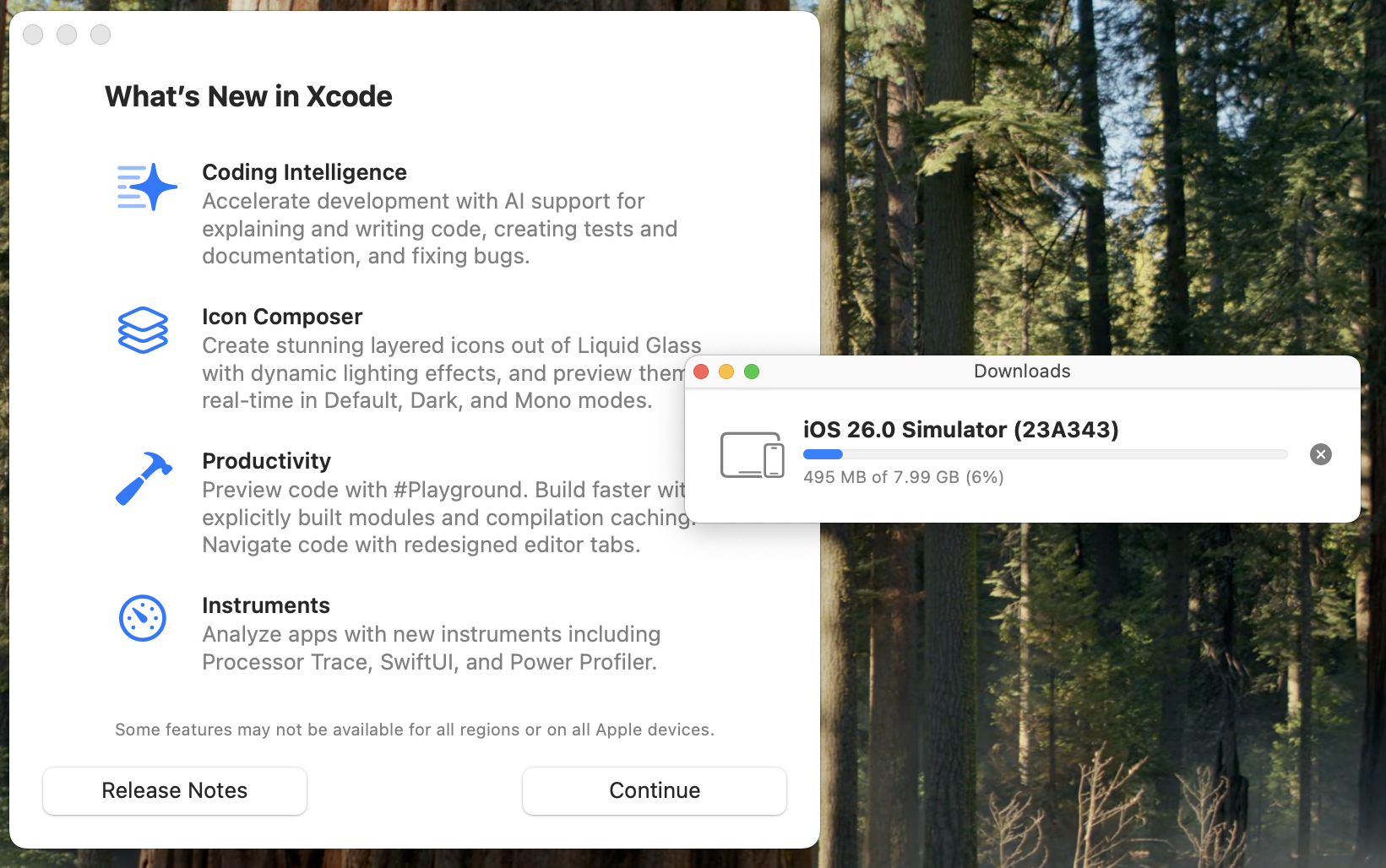The width and height of the screenshot is (1386, 868).
Task: Open the Release Notes
Action: (x=175, y=790)
